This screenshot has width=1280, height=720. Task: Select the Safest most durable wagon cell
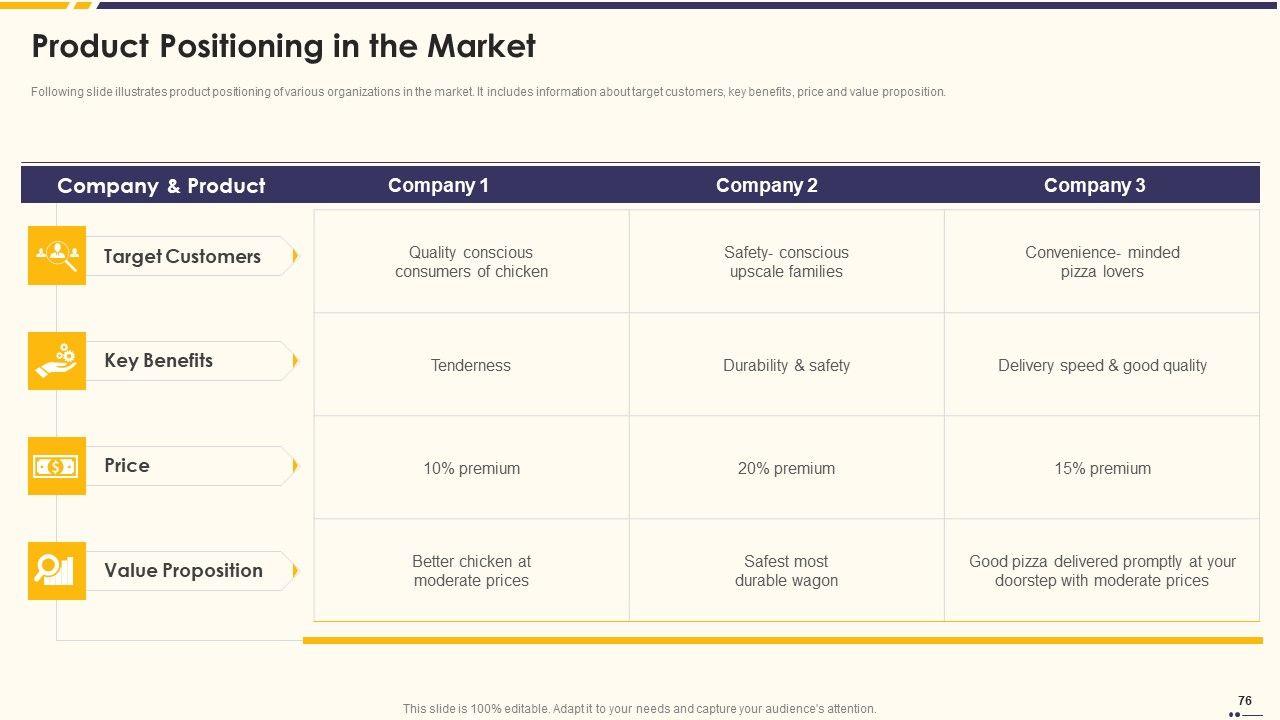tap(786, 571)
